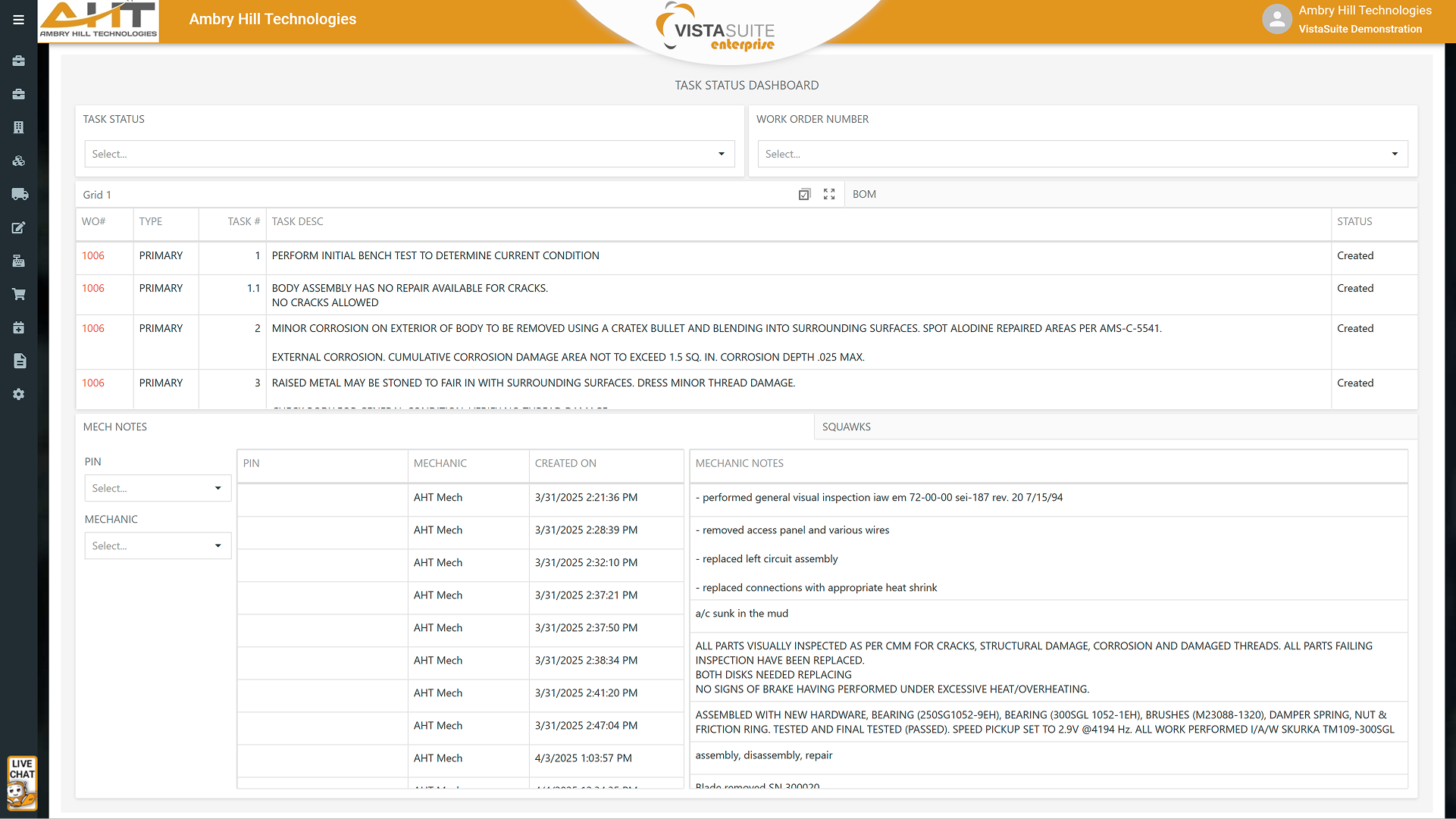Open the Live Chat widget

click(x=22, y=783)
